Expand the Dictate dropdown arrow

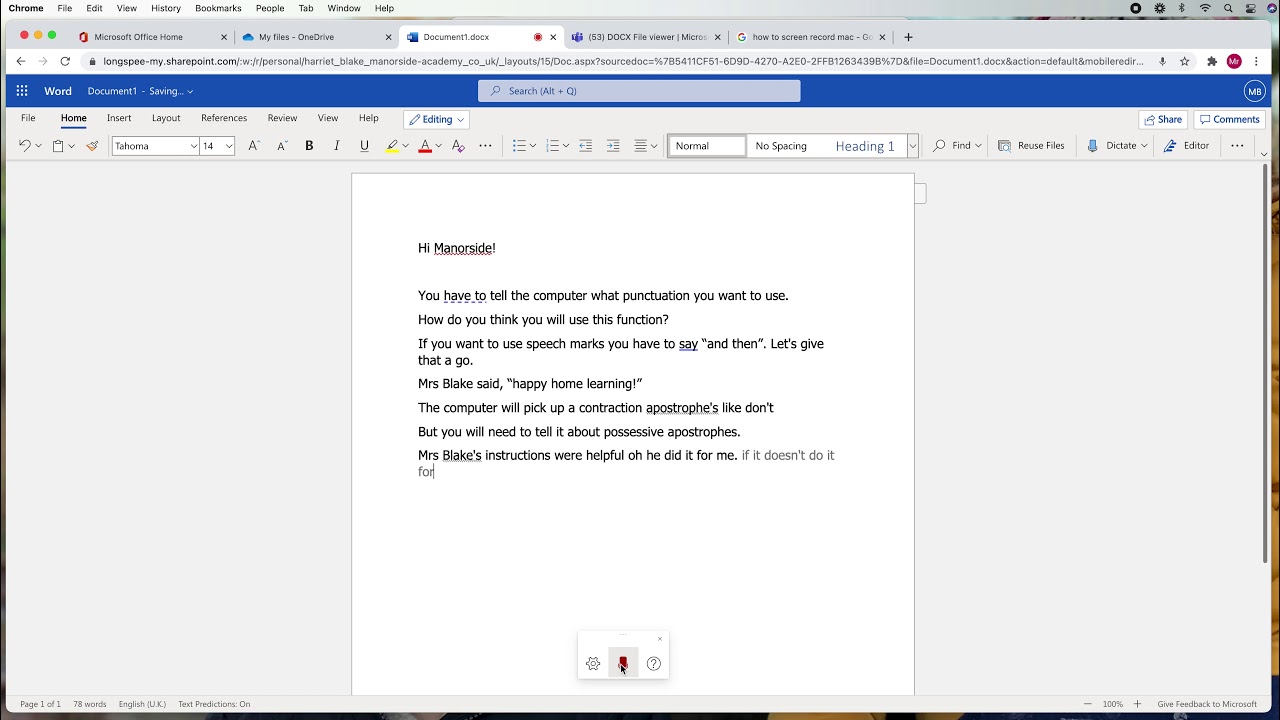(x=1144, y=146)
